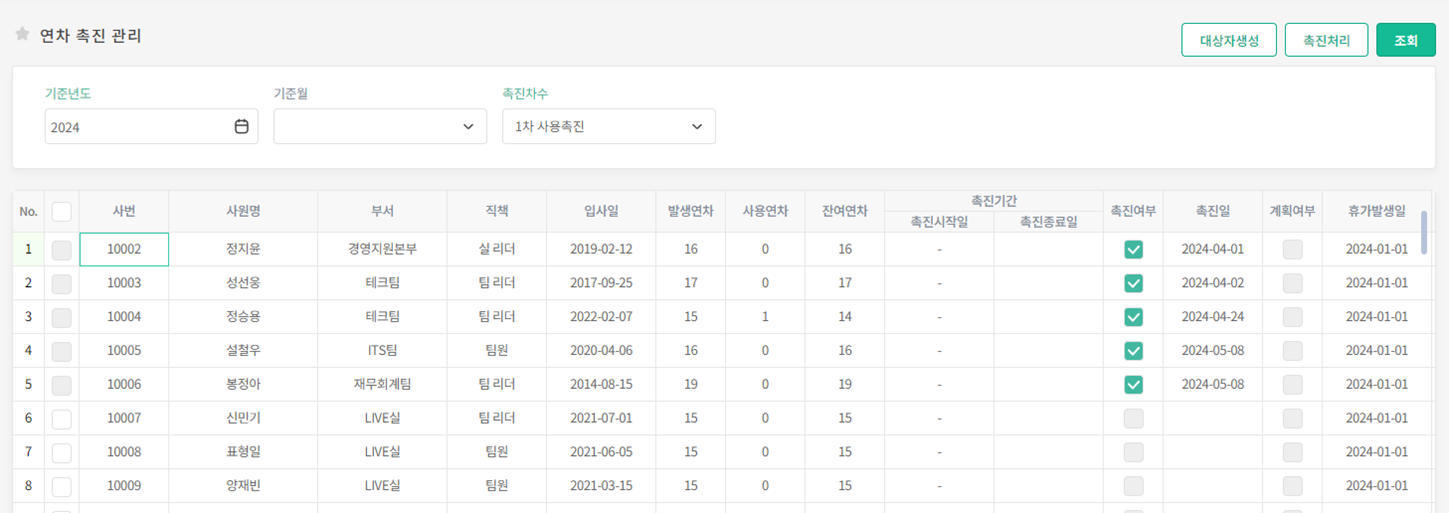
Task: Toggle 촉진여부 checkbox for 정지윤
Action: pos(1133,249)
